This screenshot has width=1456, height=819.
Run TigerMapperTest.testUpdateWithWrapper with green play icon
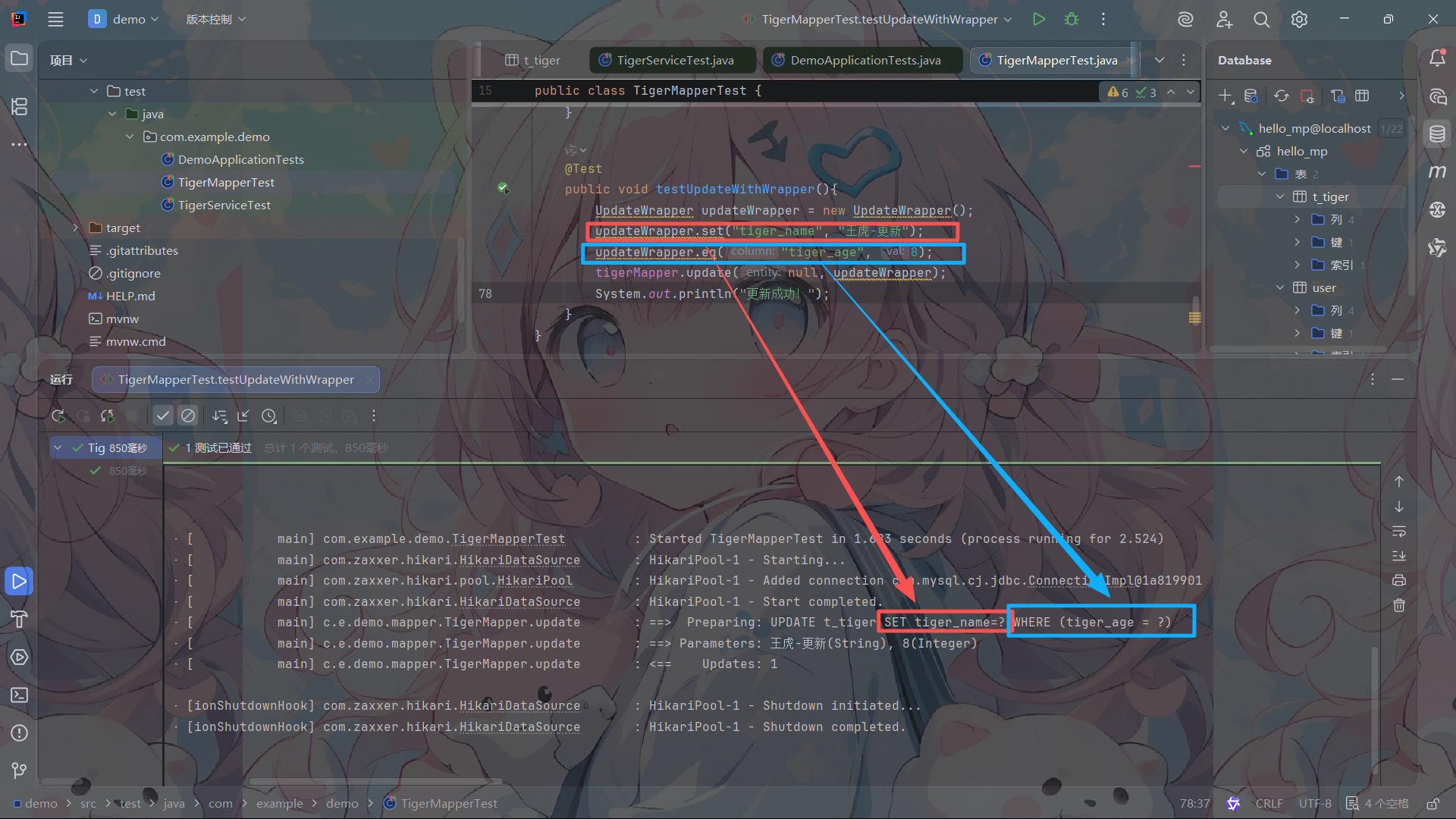tap(1039, 19)
